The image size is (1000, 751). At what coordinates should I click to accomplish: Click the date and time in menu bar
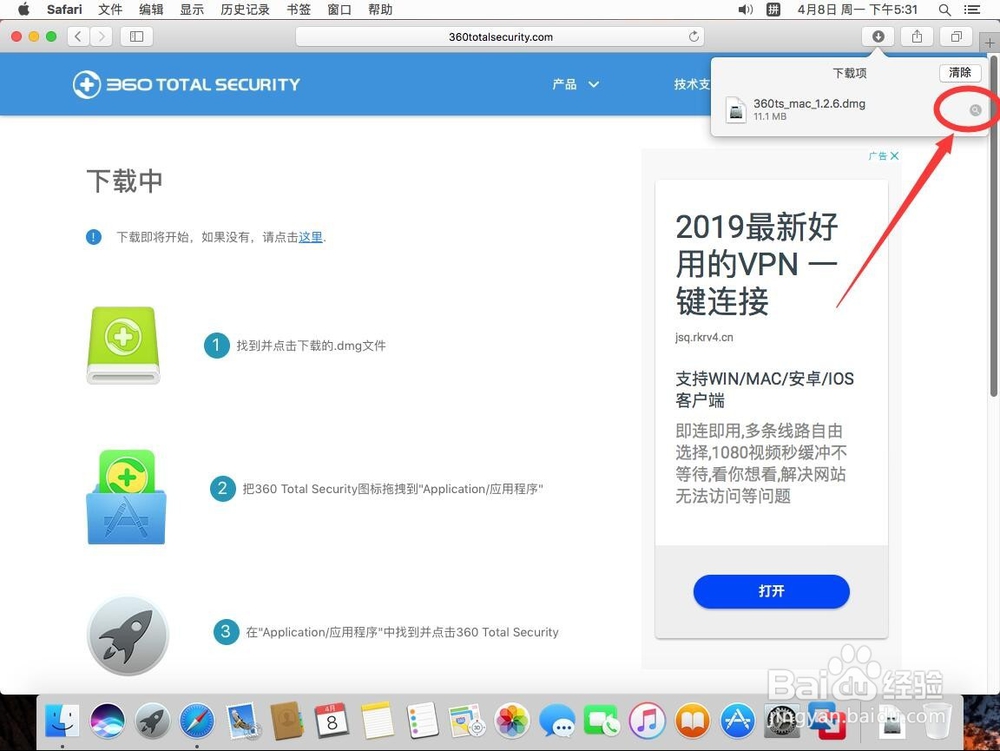pyautogui.click(x=857, y=10)
